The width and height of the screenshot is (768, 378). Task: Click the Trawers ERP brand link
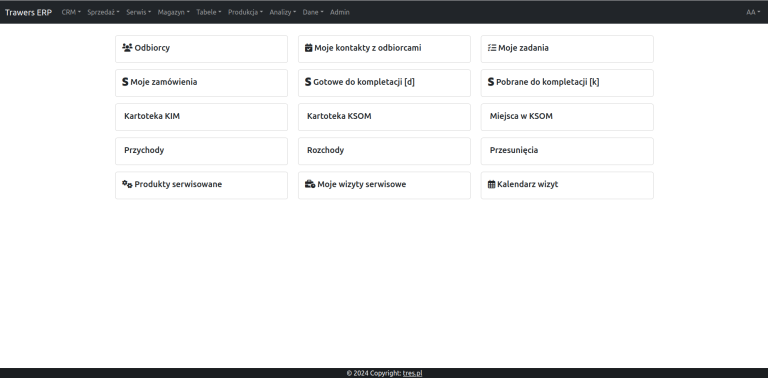pyautogui.click(x=28, y=12)
